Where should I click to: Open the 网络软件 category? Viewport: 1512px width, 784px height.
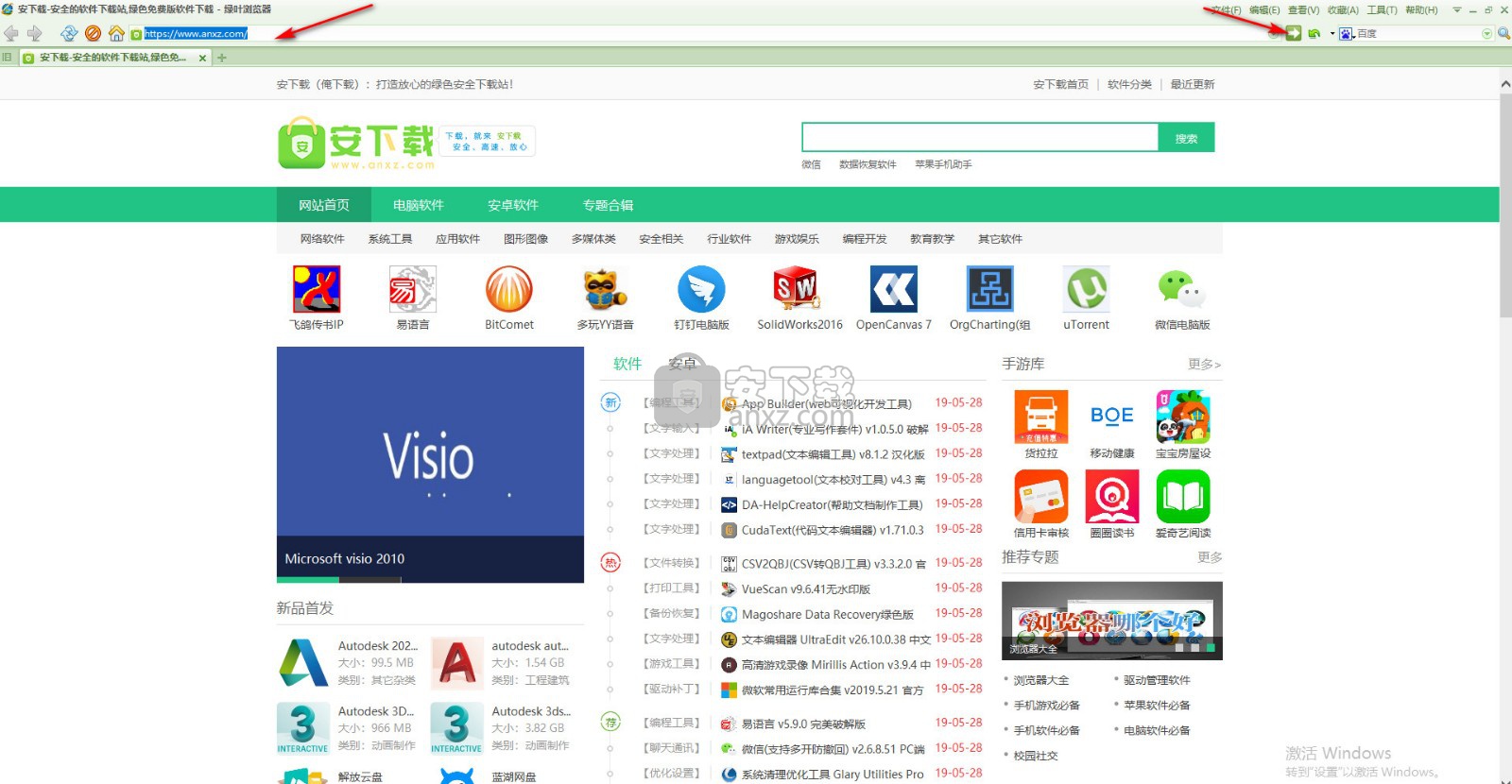(322, 239)
